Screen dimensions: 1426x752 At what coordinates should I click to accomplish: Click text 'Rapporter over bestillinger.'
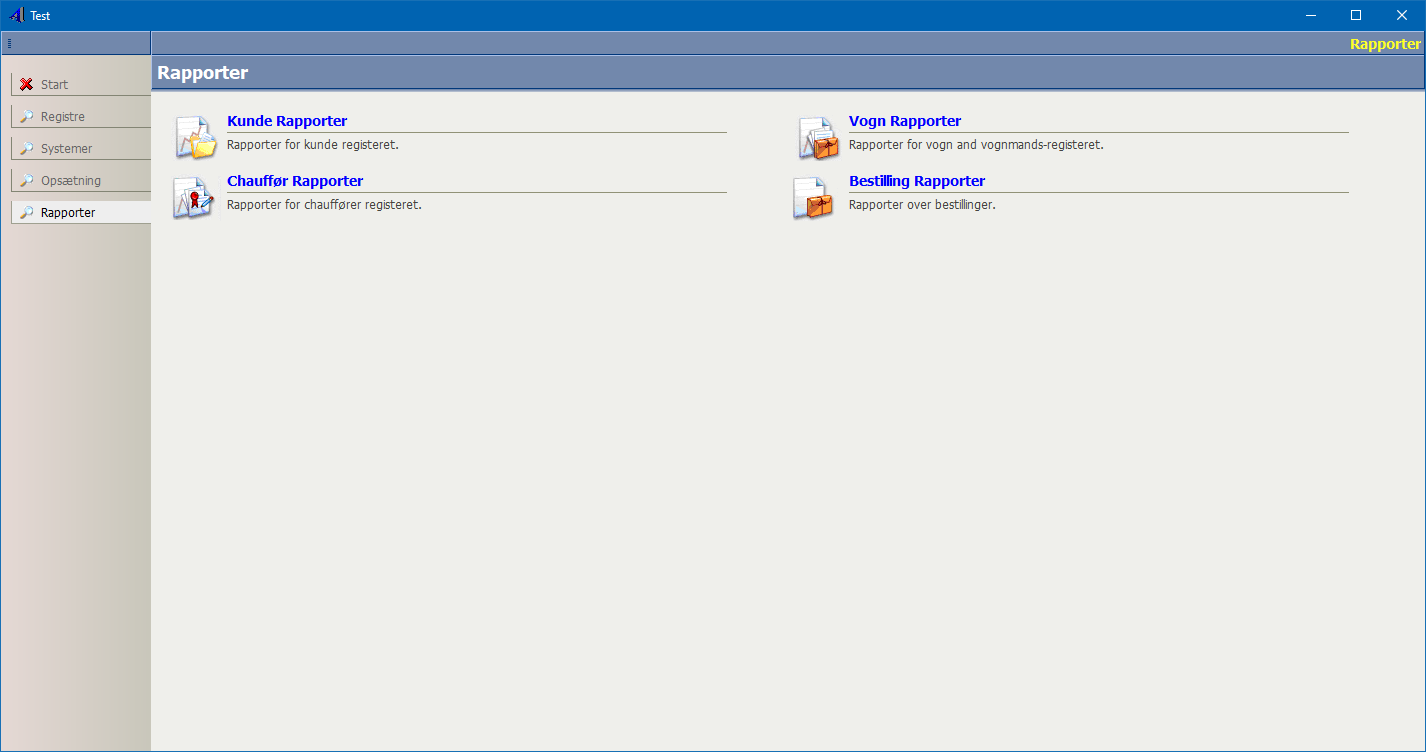pyautogui.click(x=922, y=205)
